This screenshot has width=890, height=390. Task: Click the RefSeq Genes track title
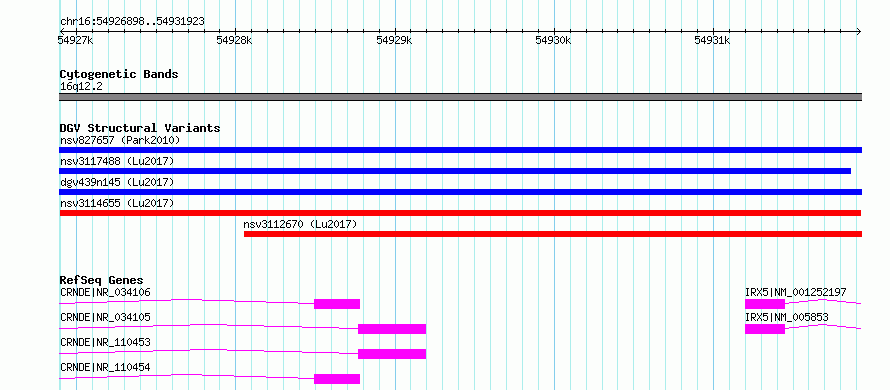point(102,280)
